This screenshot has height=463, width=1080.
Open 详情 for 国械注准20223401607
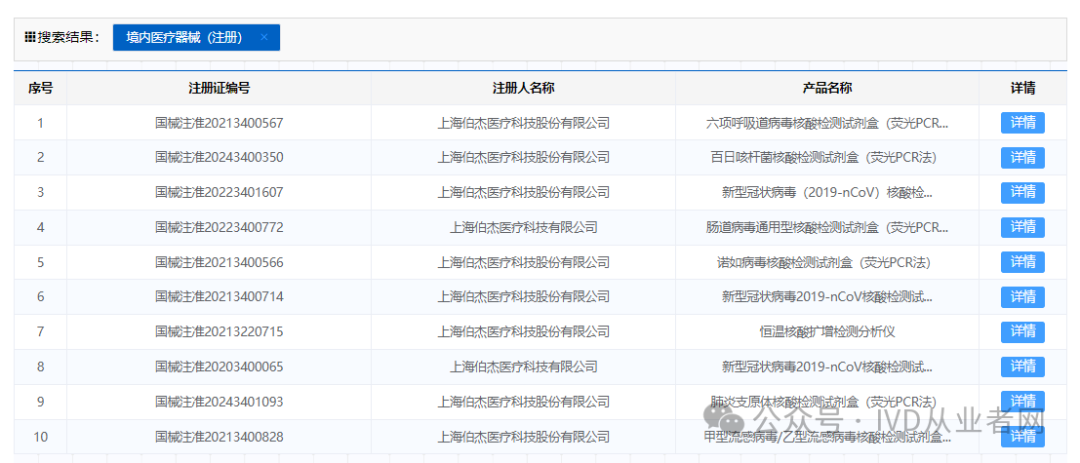[x=1023, y=192]
